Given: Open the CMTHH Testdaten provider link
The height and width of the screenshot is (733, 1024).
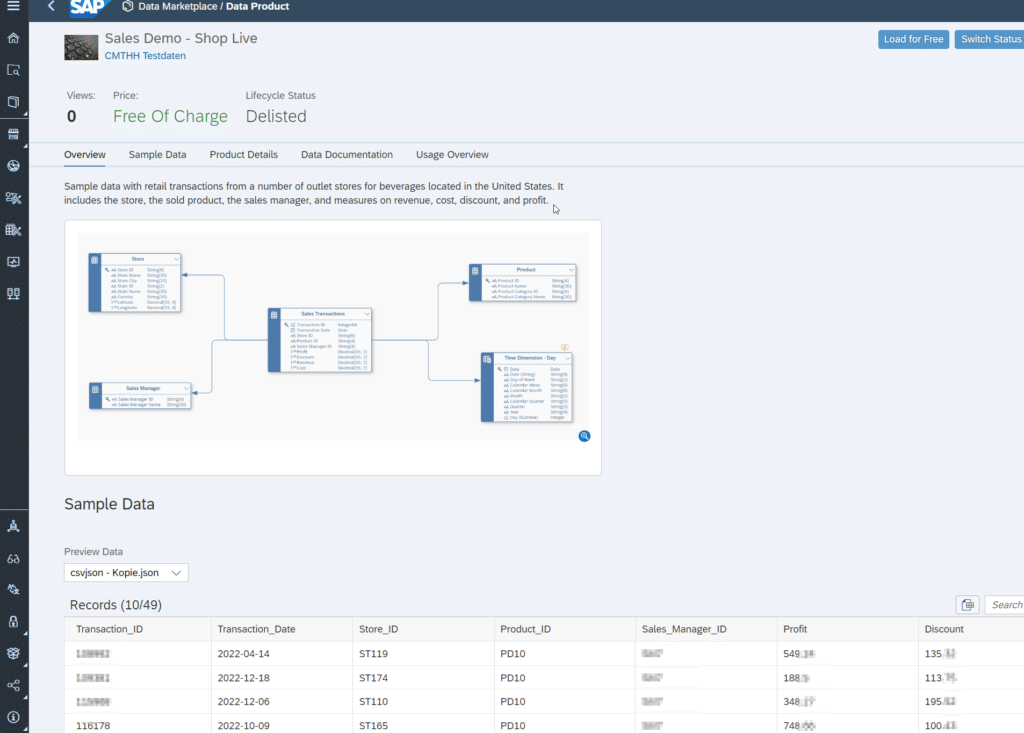Looking at the screenshot, I should click(145, 56).
